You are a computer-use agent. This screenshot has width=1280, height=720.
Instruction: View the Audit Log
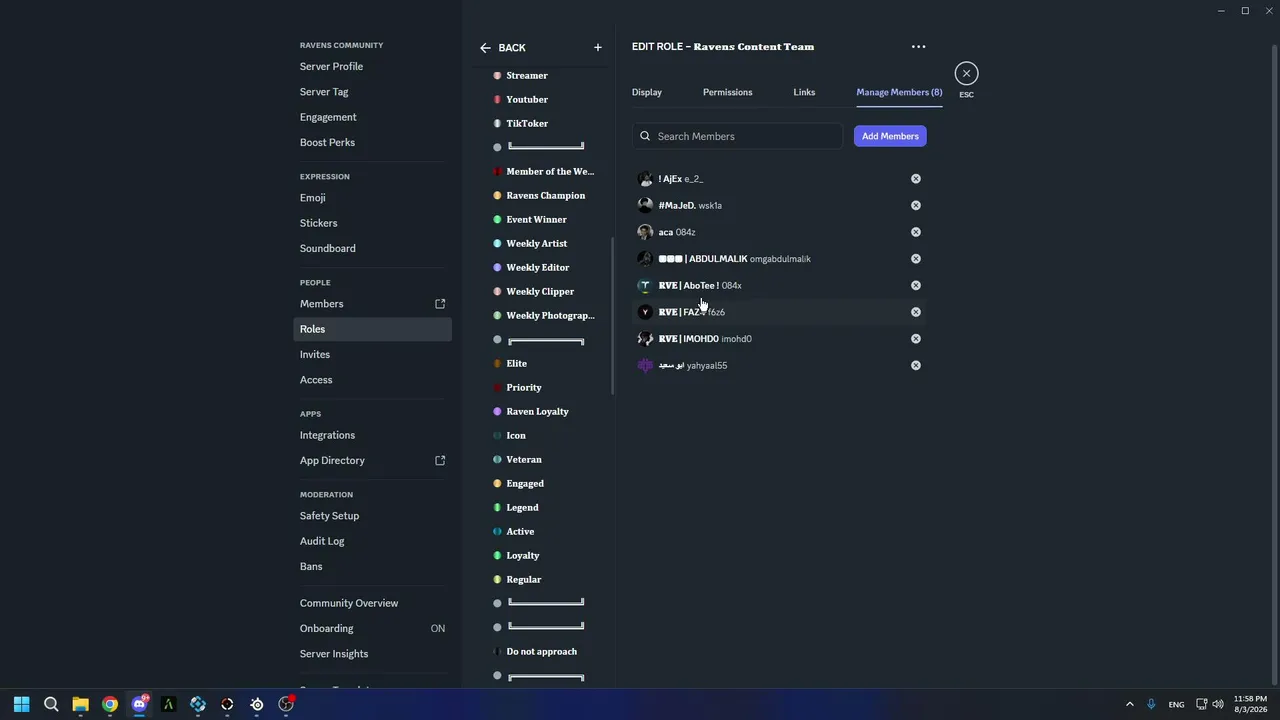(x=373, y=541)
